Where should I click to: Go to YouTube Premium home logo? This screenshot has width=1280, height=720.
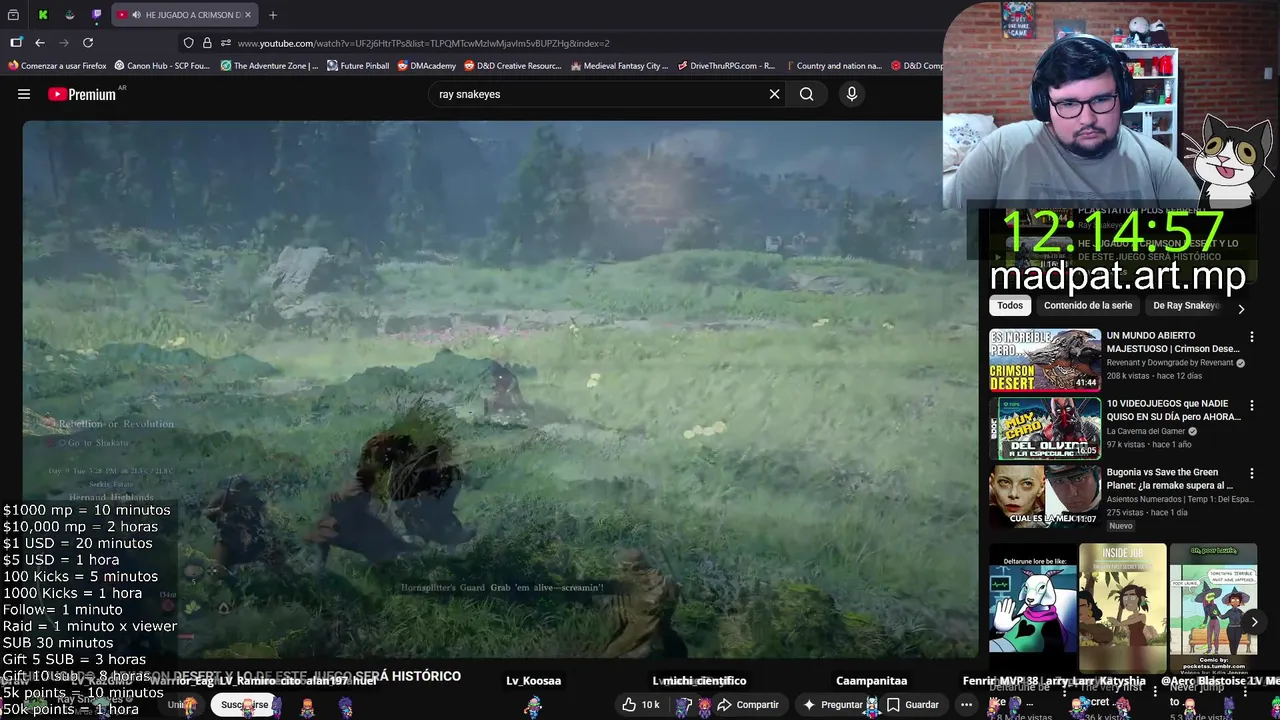(82, 94)
